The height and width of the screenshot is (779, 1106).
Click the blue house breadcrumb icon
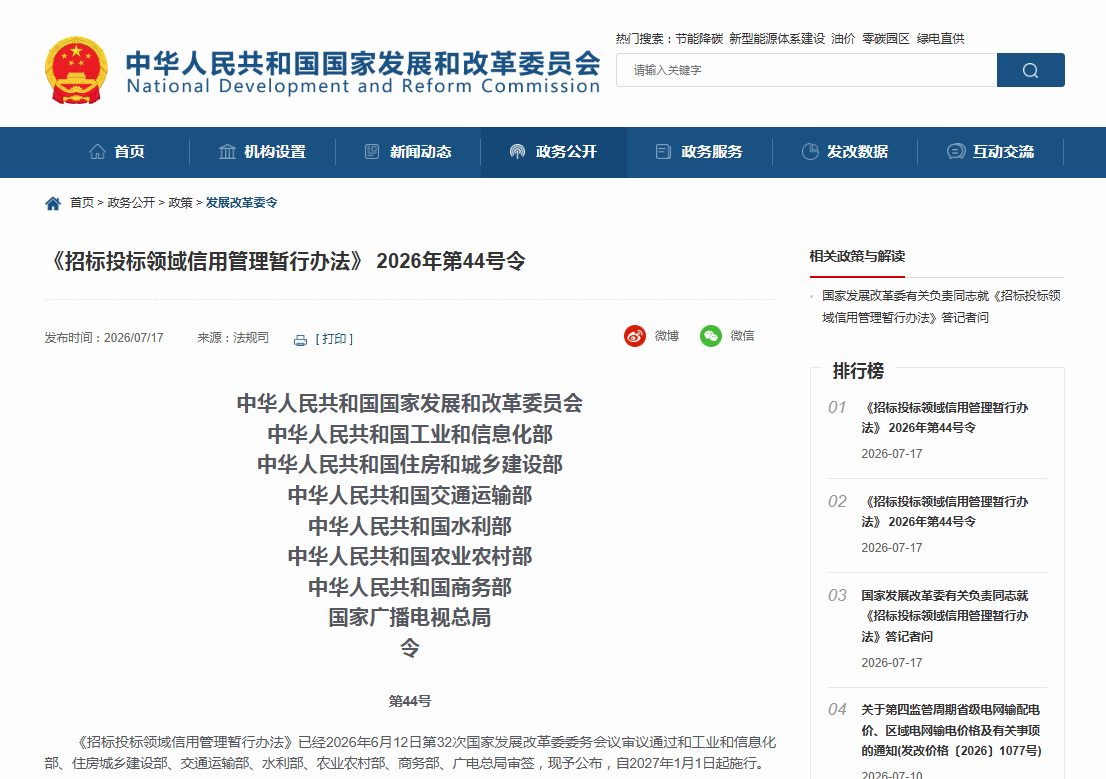click(x=53, y=204)
